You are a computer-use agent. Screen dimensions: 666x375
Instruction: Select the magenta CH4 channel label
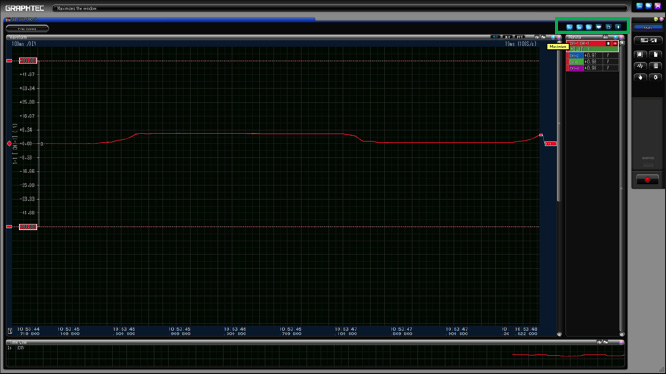[x=576, y=68]
